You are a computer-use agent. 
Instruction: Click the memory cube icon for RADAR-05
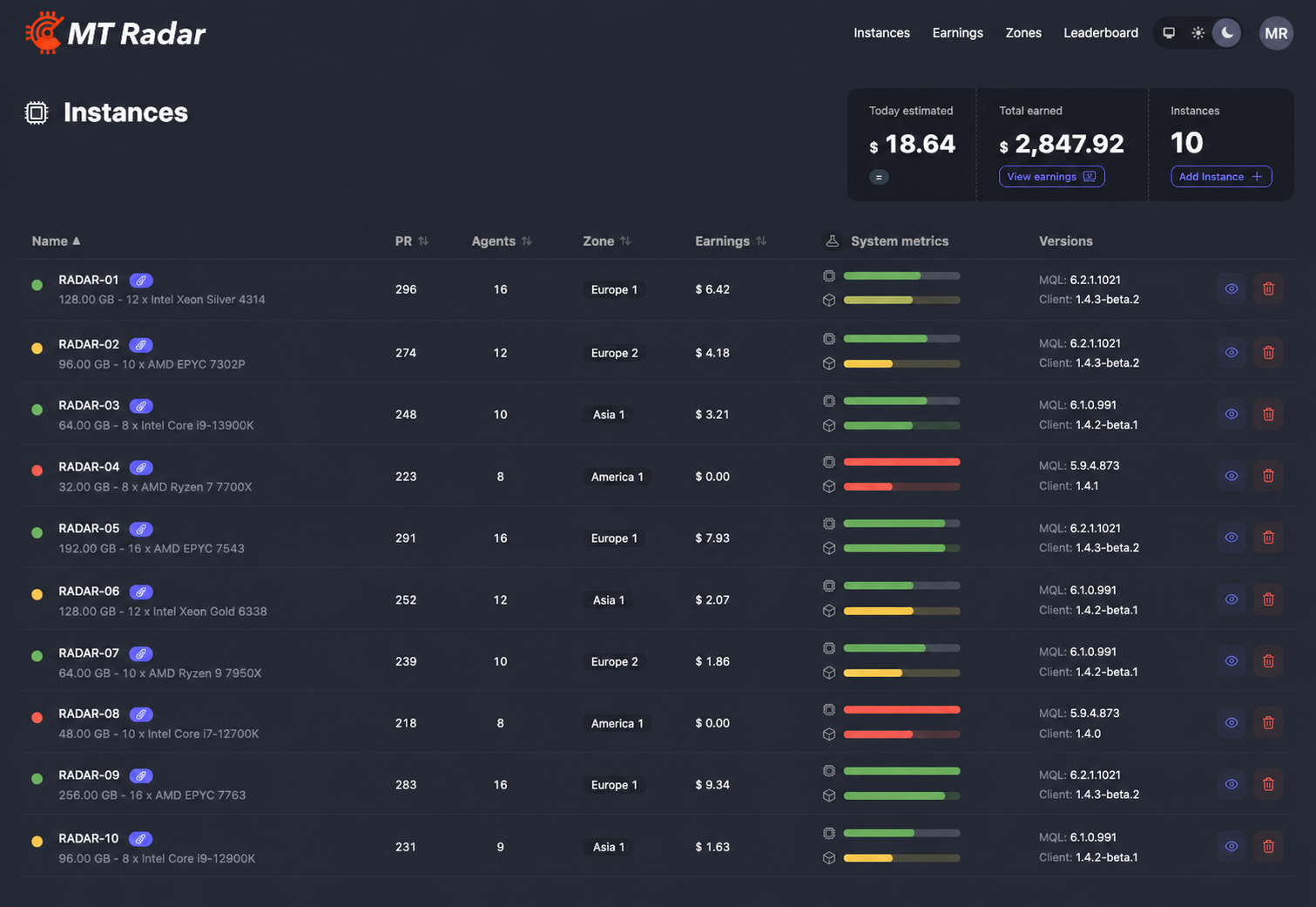[829, 548]
